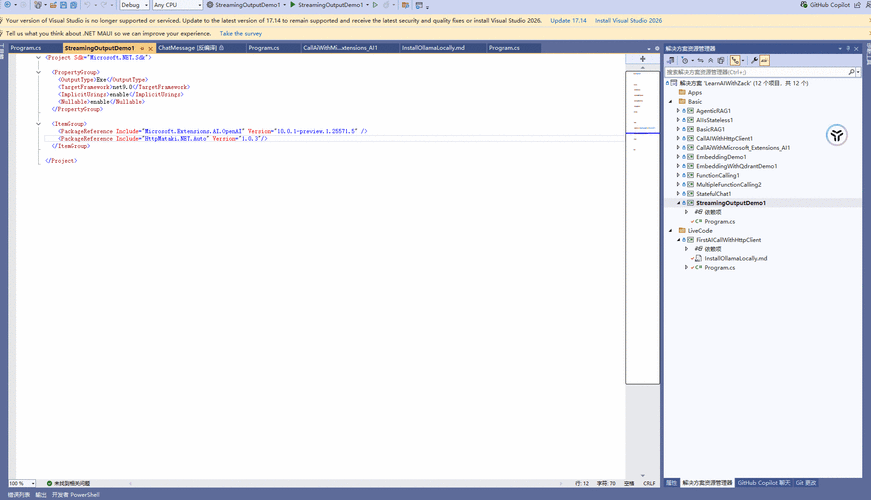Select Program.cs under StreamingOutputDemo1
The image size is (871, 500).
pos(719,222)
